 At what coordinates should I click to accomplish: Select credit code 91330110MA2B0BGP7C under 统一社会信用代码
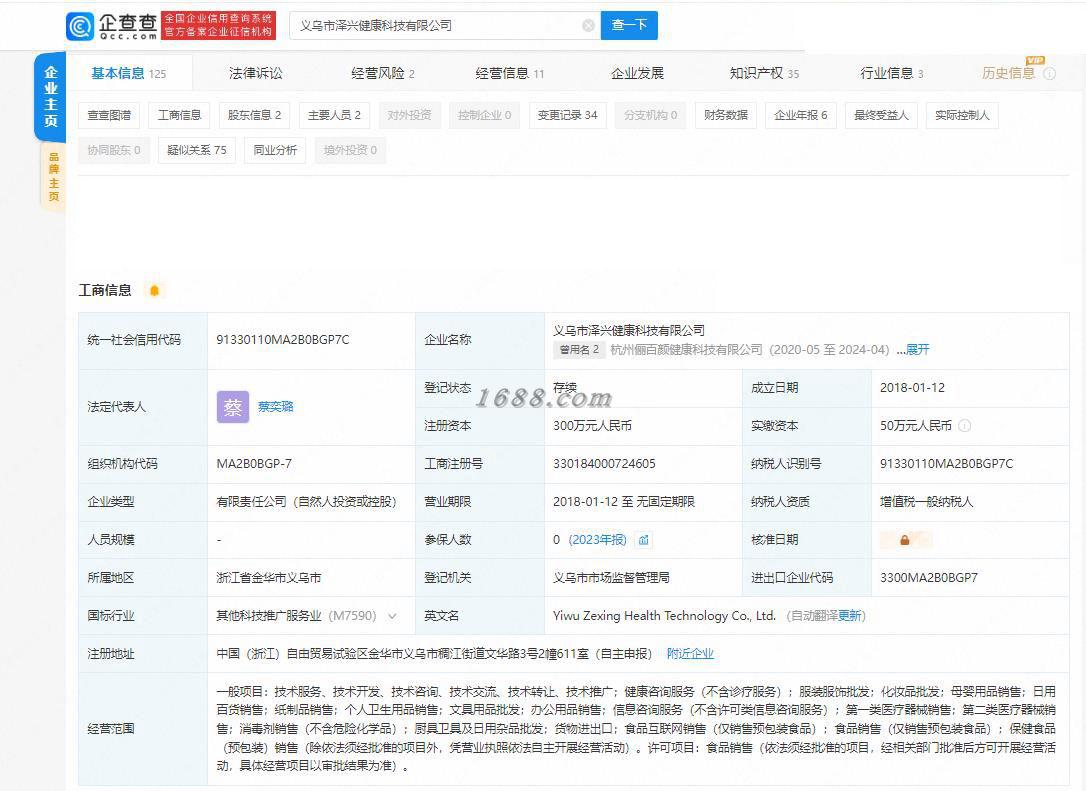click(283, 339)
